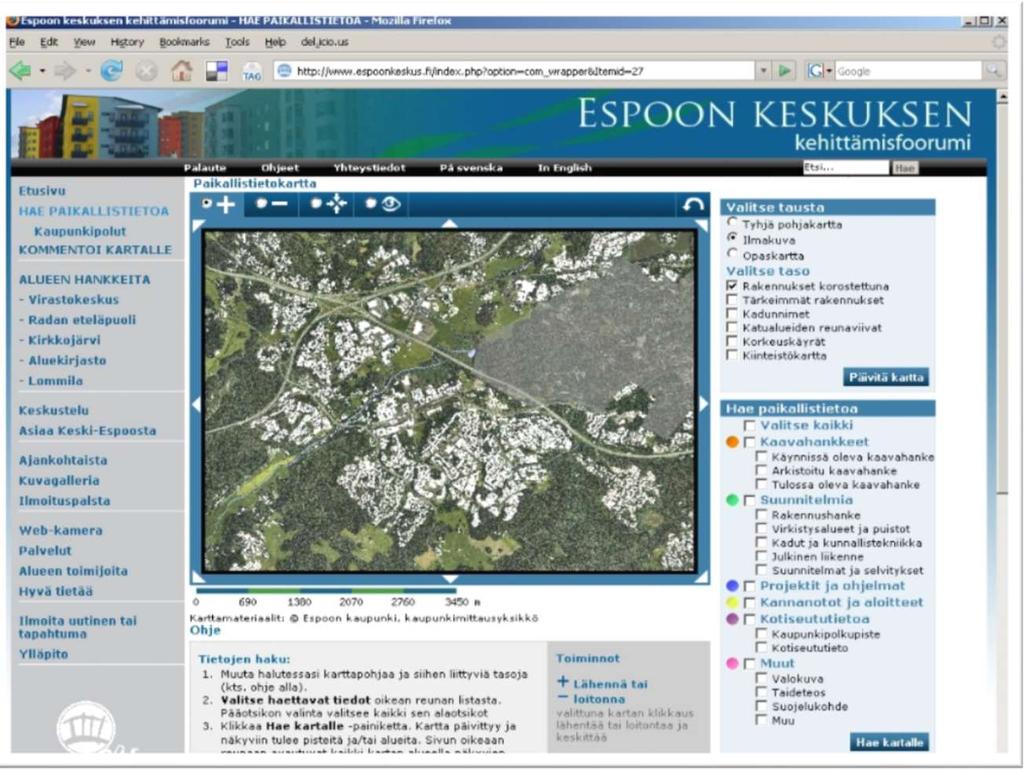Click the undo/return arrow on map toolbar
Viewport: 1024px width, 769px height.
(692, 205)
